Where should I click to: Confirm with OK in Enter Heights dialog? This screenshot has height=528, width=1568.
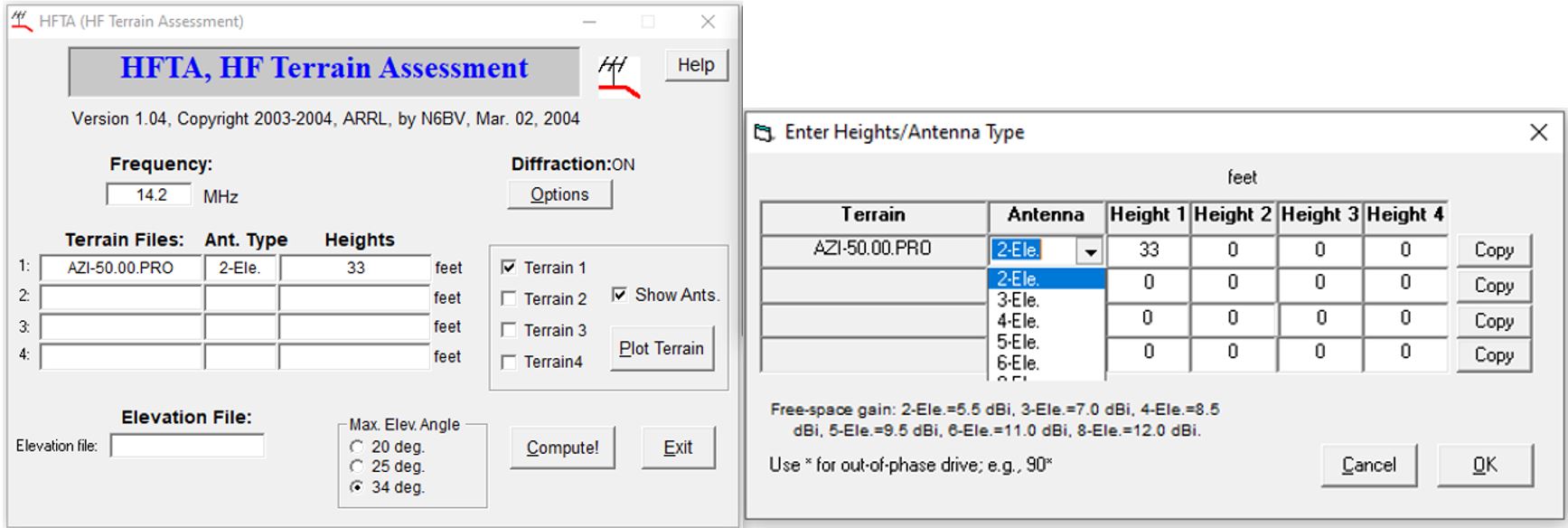(1485, 465)
